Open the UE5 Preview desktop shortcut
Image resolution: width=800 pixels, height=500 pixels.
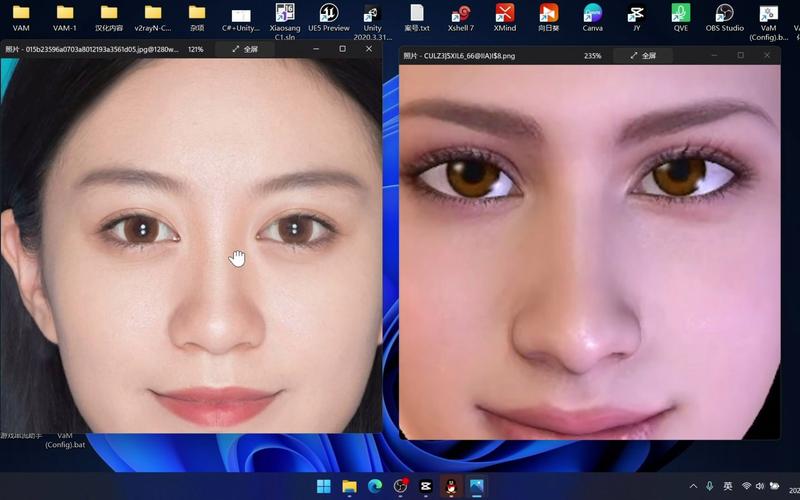coord(329,14)
